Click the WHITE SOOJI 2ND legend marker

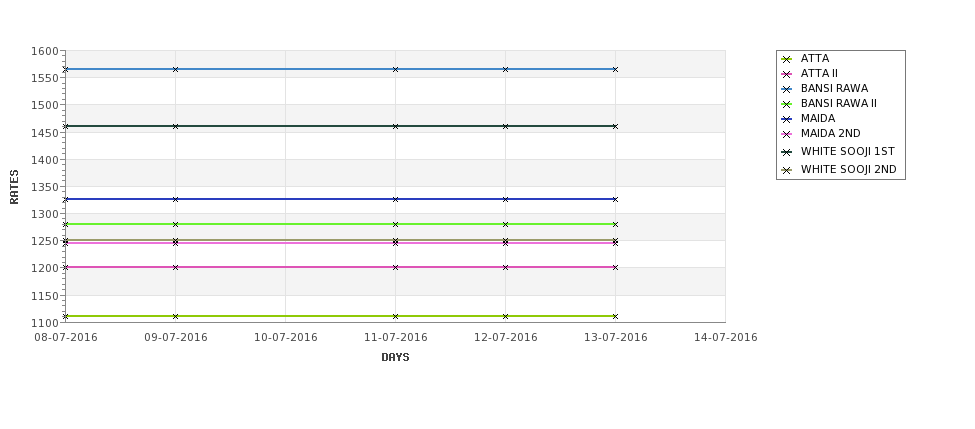[x=787, y=170]
